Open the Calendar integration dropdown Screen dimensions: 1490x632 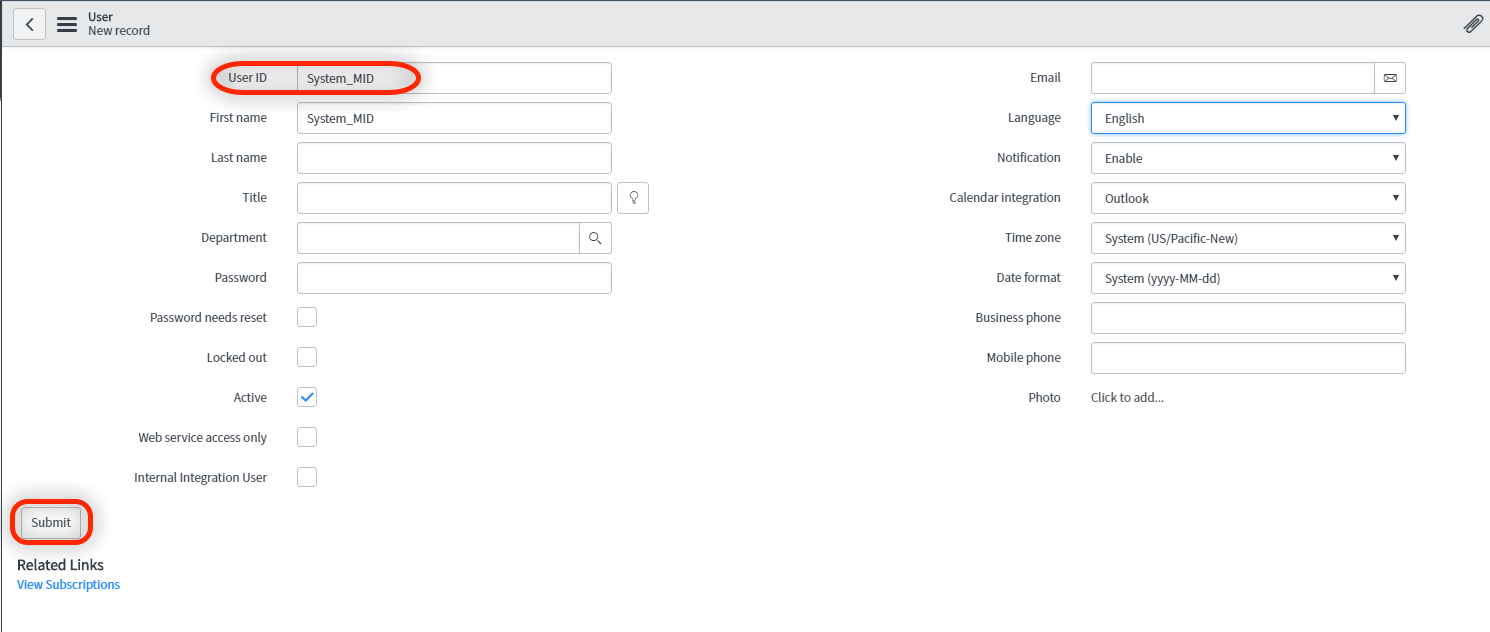1247,198
